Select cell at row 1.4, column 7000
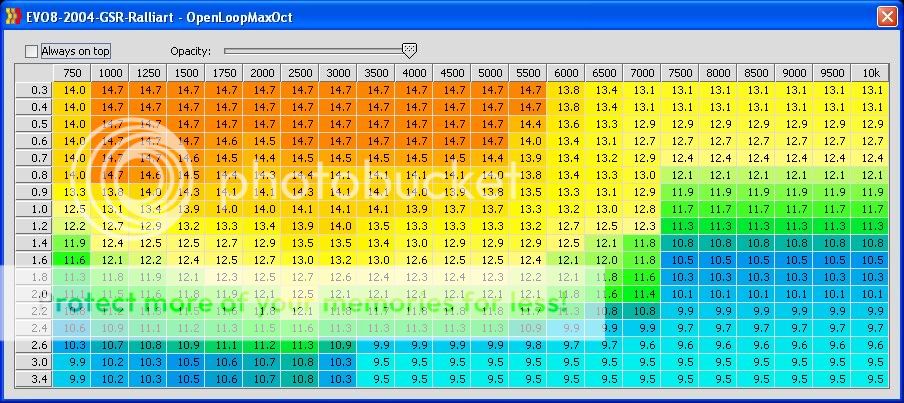904x403 pixels. click(x=643, y=243)
